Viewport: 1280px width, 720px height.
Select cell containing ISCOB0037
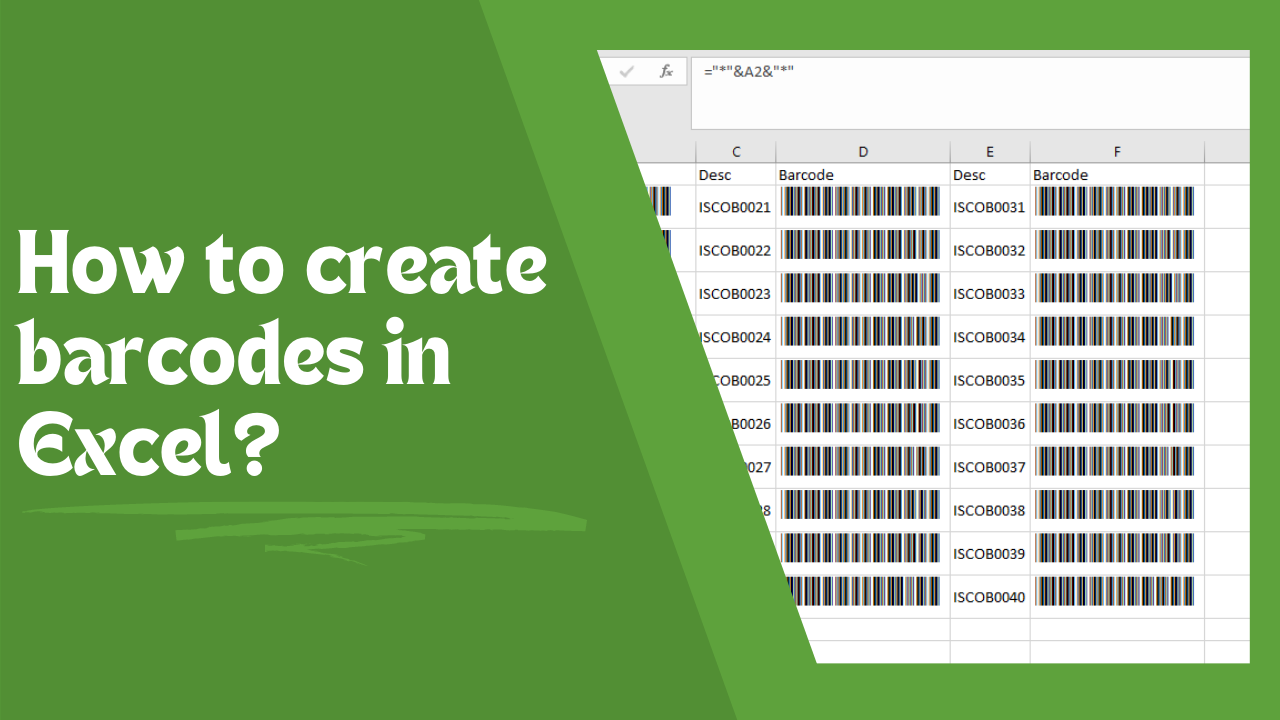(990, 467)
